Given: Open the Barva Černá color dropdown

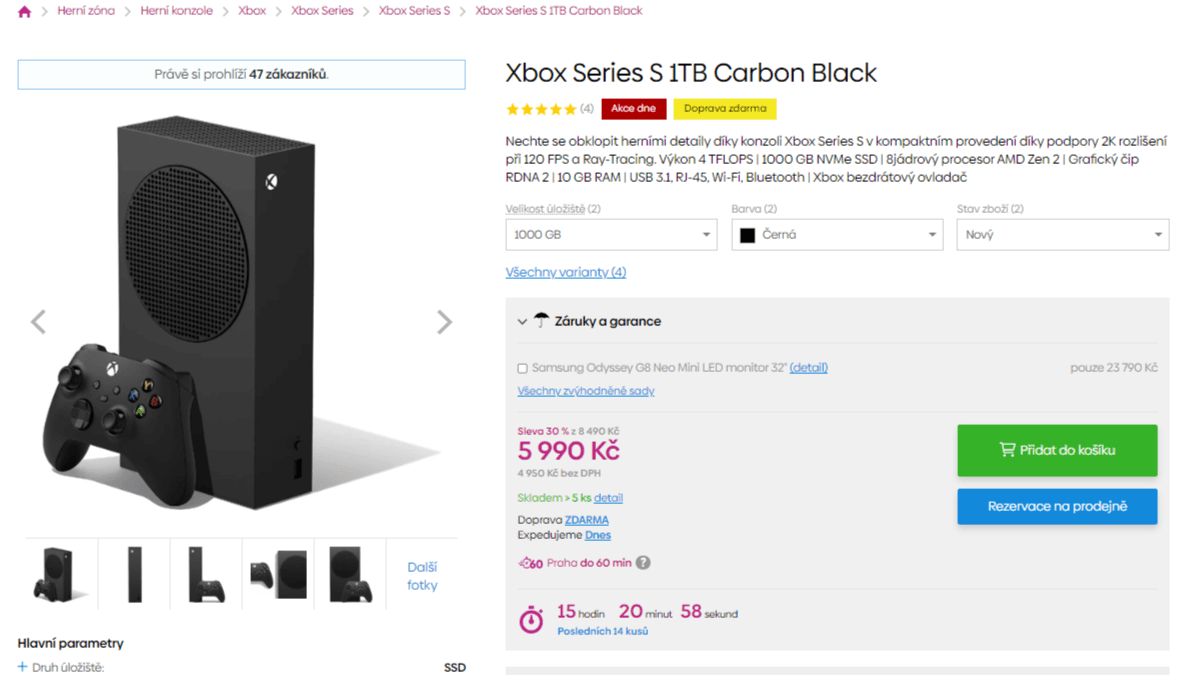Looking at the screenshot, I should tap(837, 235).
